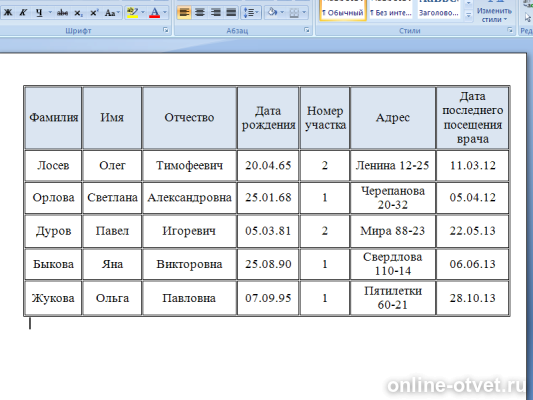Open the borders dropdown arrow
This screenshot has width=533, height=400.
(x=304, y=13)
